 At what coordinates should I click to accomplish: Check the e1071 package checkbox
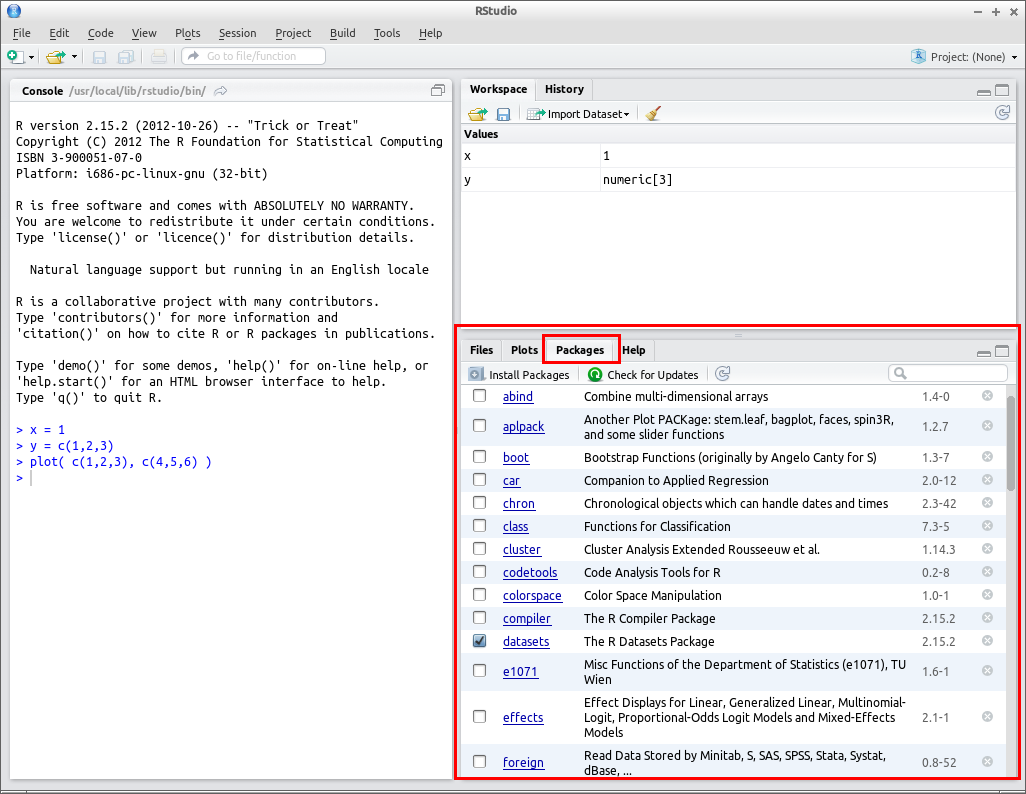pyautogui.click(x=480, y=670)
